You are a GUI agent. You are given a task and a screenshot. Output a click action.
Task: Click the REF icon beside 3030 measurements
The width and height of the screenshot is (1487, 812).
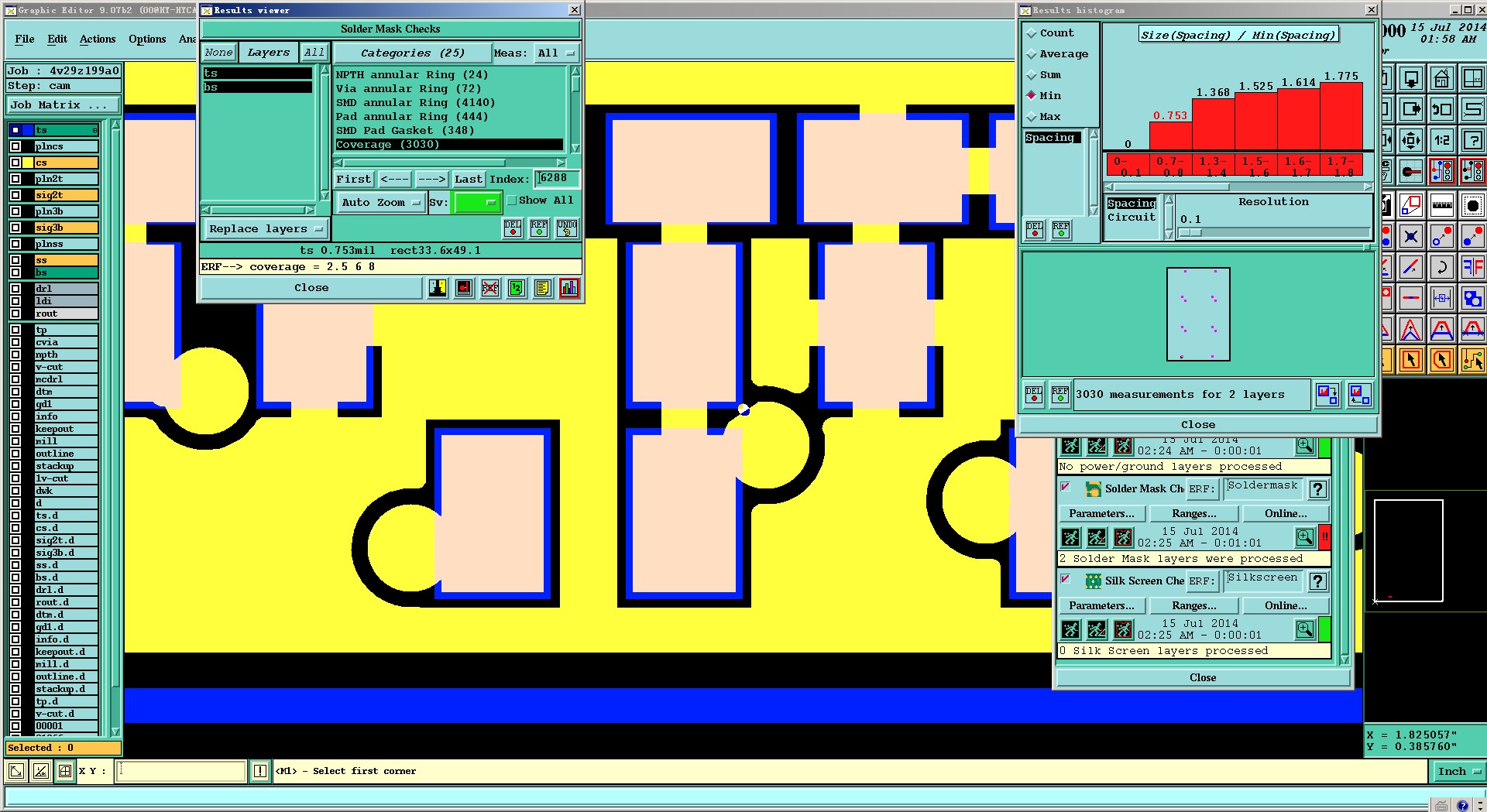1059,395
